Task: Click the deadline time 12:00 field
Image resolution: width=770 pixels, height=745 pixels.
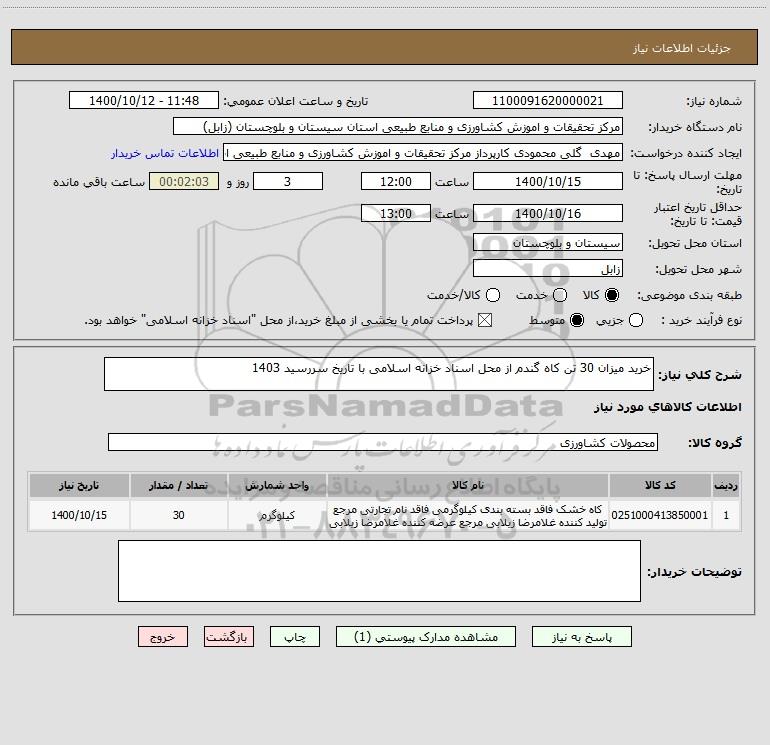Action: [396, 181]
